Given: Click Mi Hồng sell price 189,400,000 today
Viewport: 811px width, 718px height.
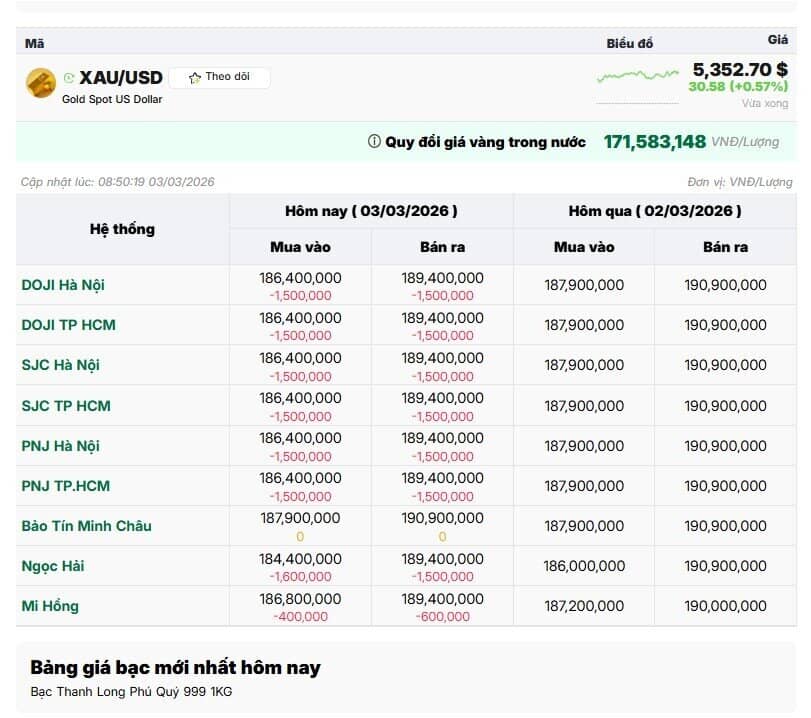Looking at the screenshot, I should (x=442, y=599).
